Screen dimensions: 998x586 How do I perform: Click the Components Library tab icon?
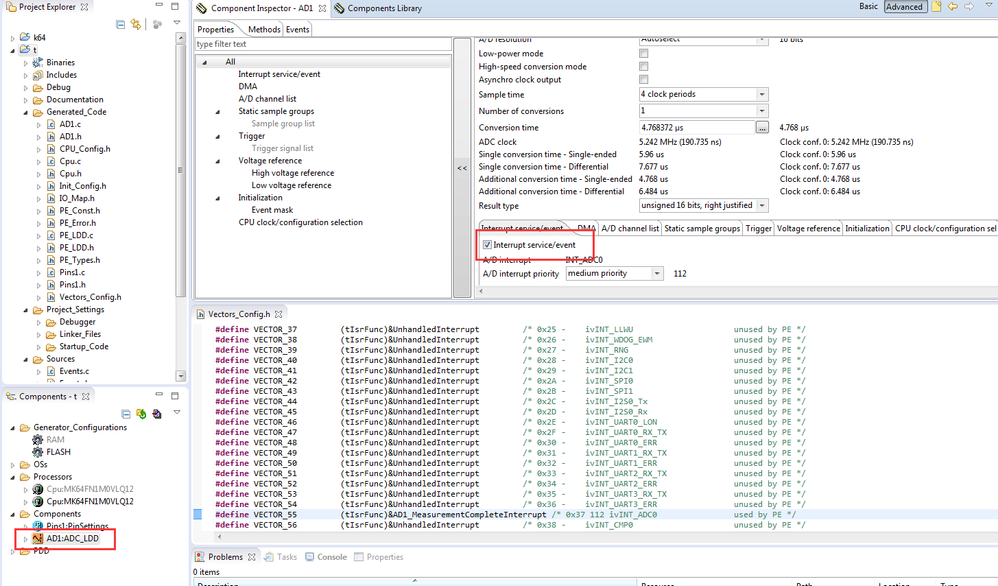[x=339, y=8]
